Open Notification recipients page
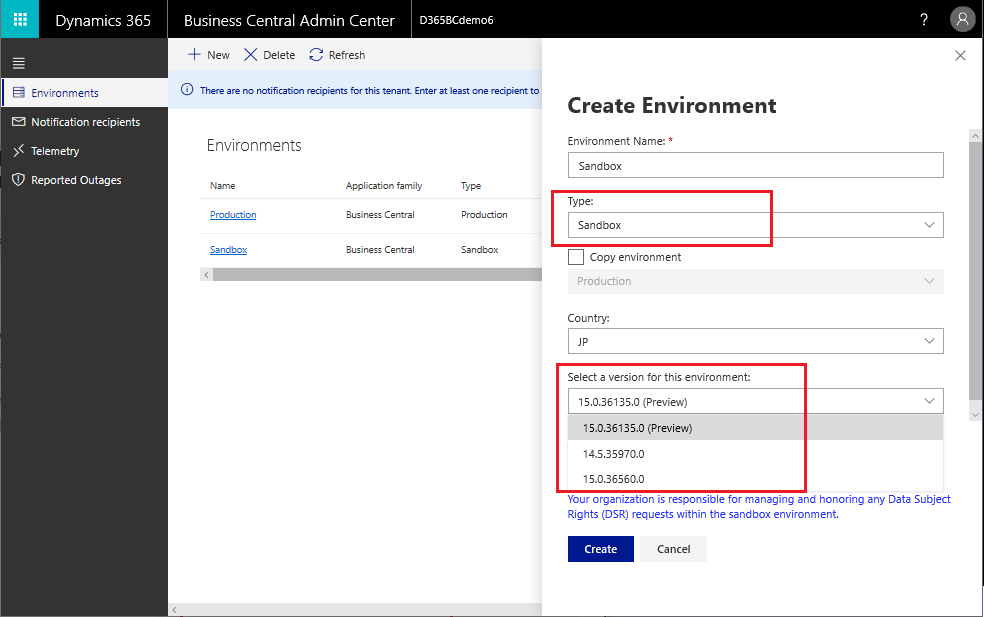 coord(85,122)
